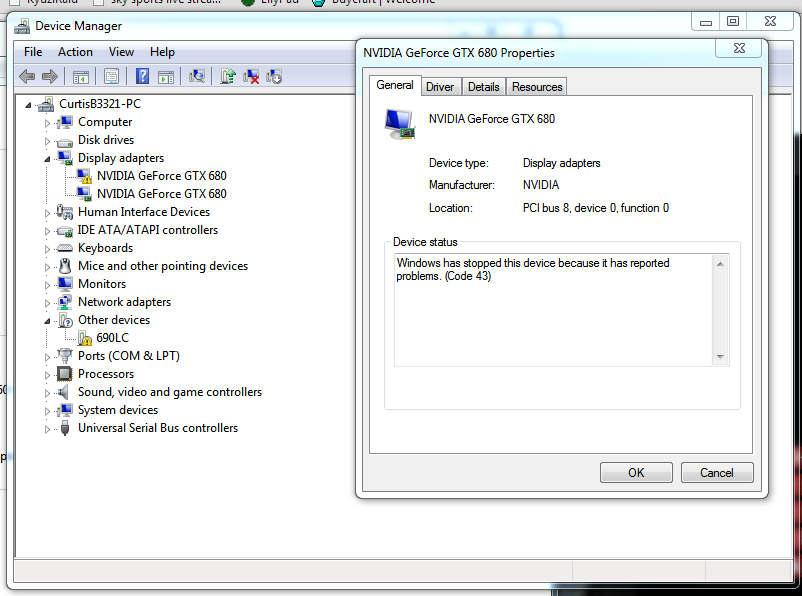The height and width of the screenshot is (596, 802).
Task: Open the Action menu
Action: (x=75, y=52)
